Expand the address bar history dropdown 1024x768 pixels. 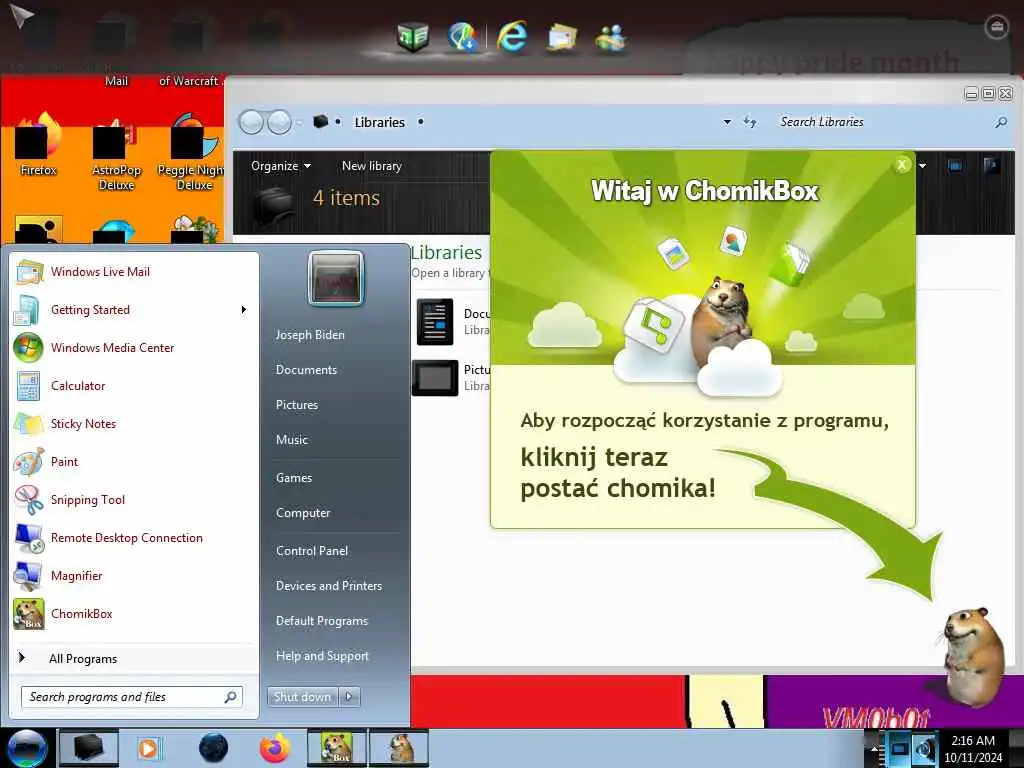click(x=727, y=122)
